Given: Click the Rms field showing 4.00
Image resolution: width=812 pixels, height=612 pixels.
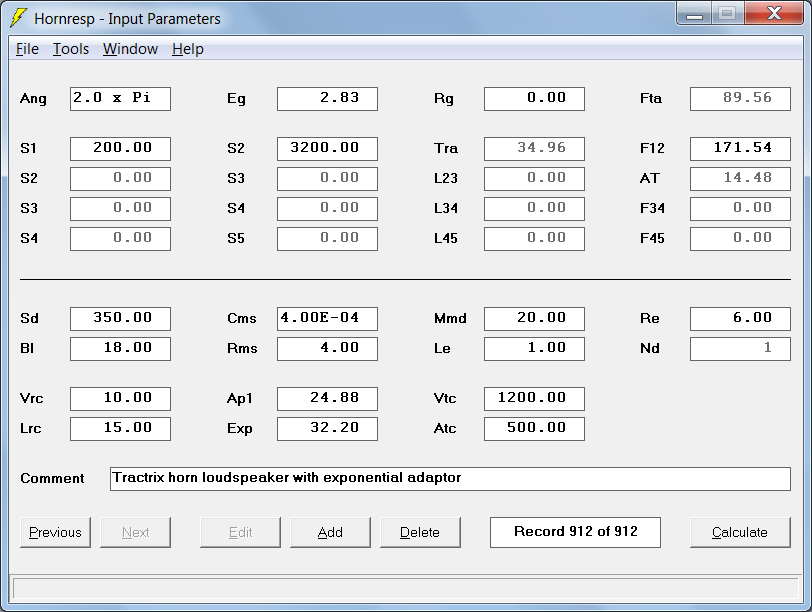Looking at the screenshot, I should (327, 349).
